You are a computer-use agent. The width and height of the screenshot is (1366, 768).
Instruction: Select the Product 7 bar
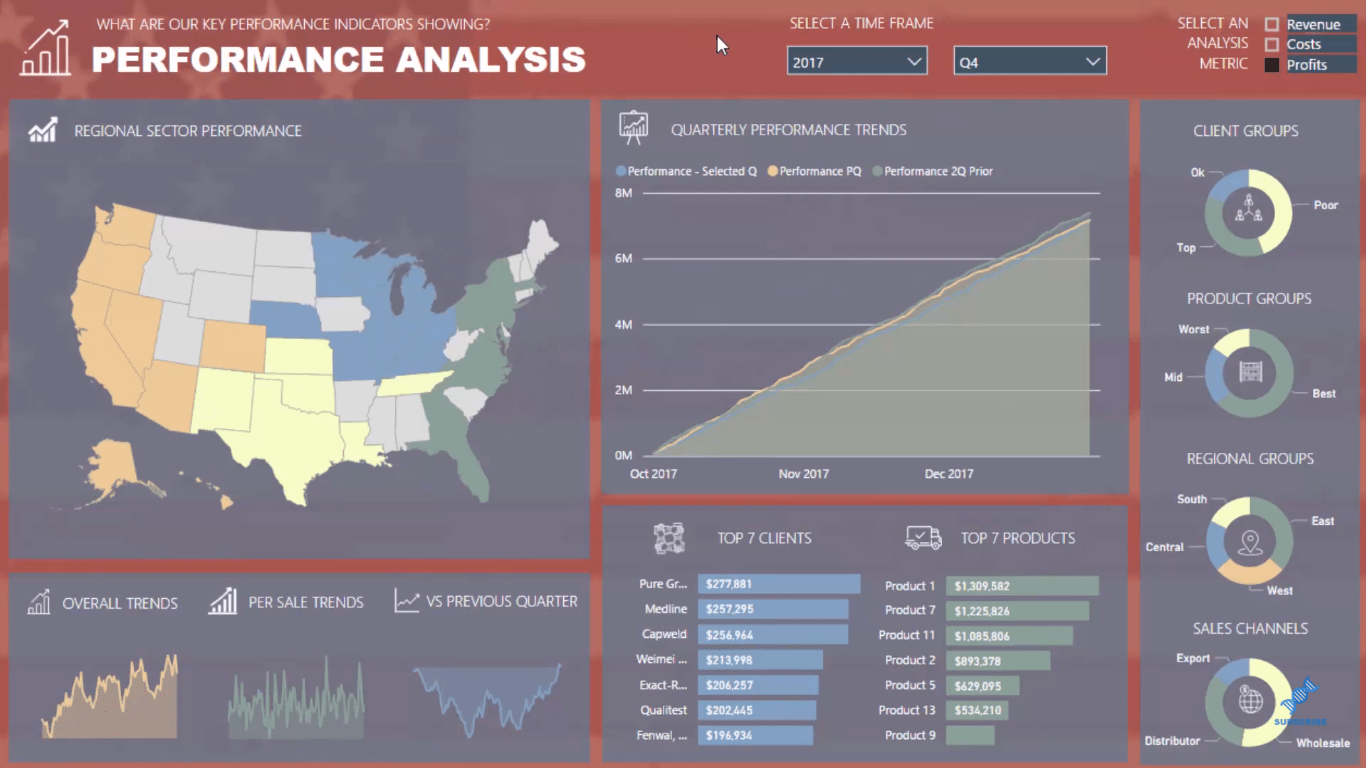[1017, 610]
